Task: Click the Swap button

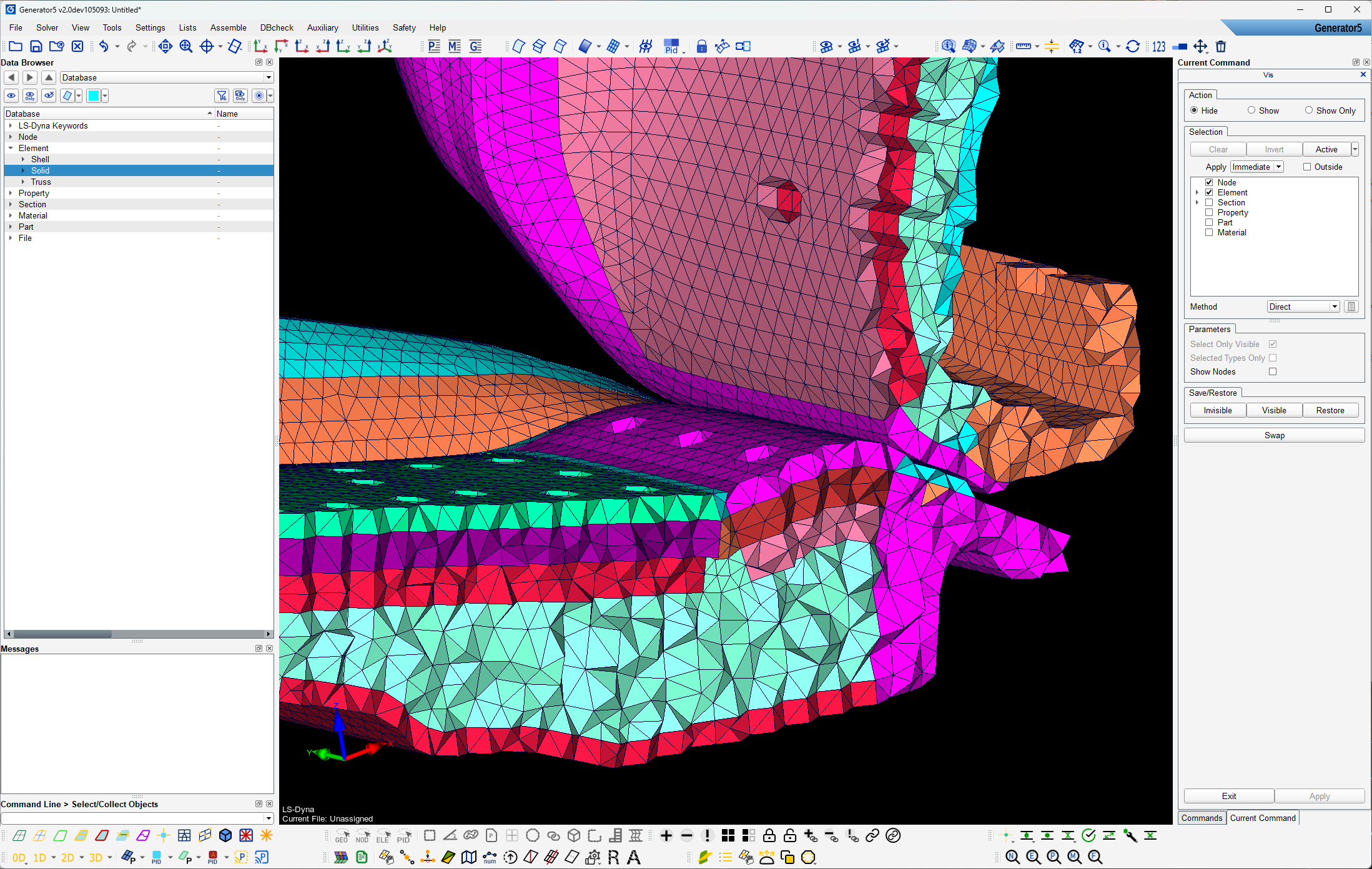Action: (1274, 434)
